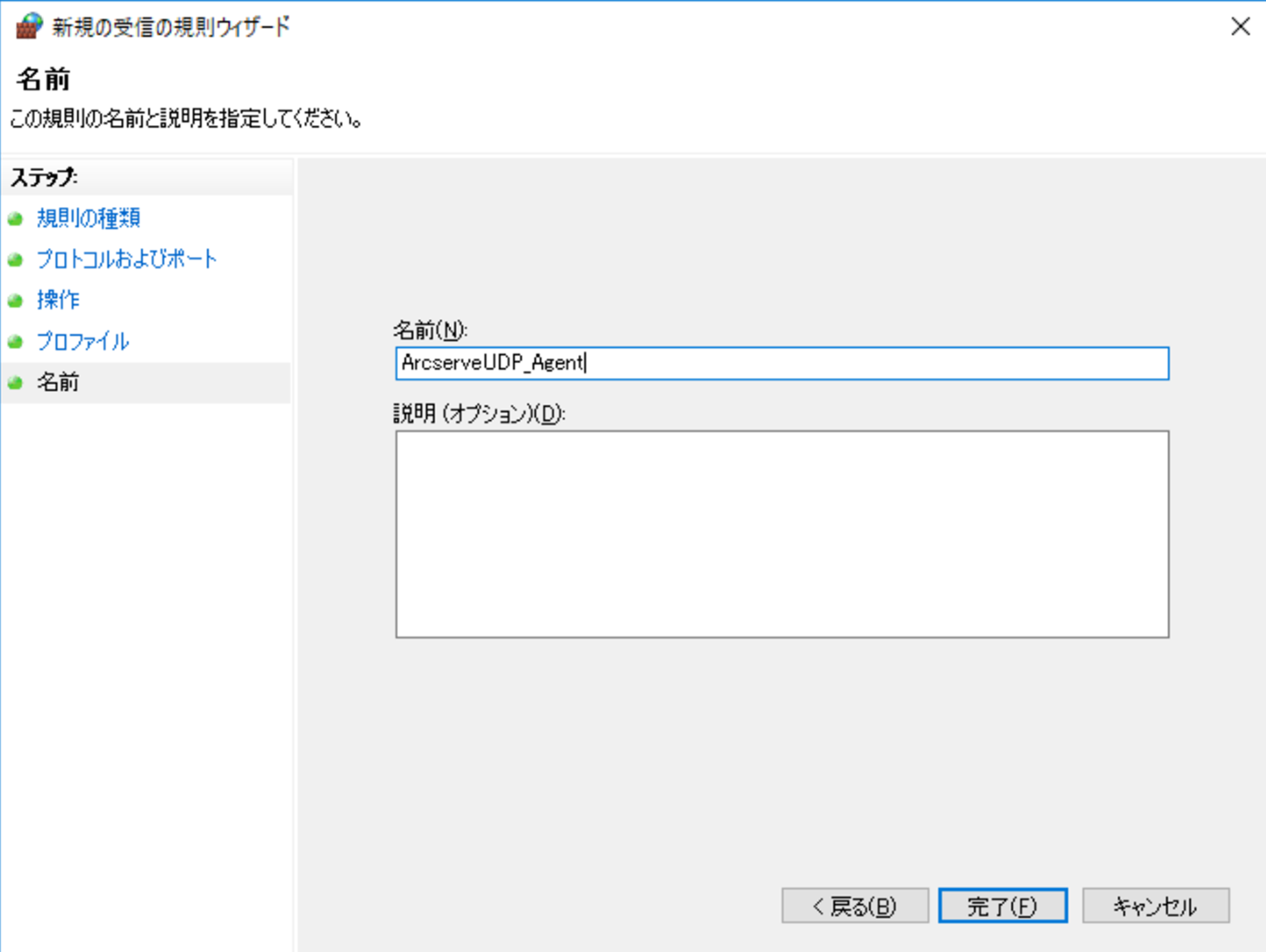
Task: Select the highlighted 名前 wizard step
Action: [x=56, y=382]
